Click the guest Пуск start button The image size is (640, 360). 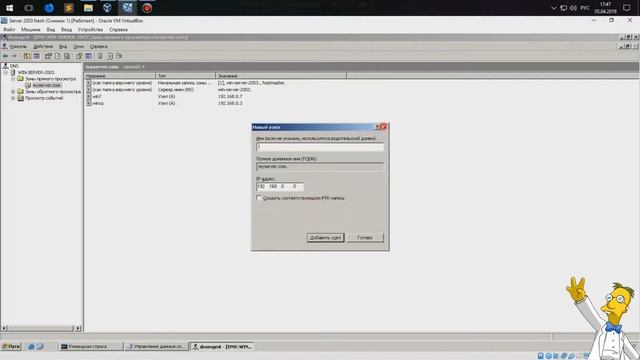pos(11,347)
